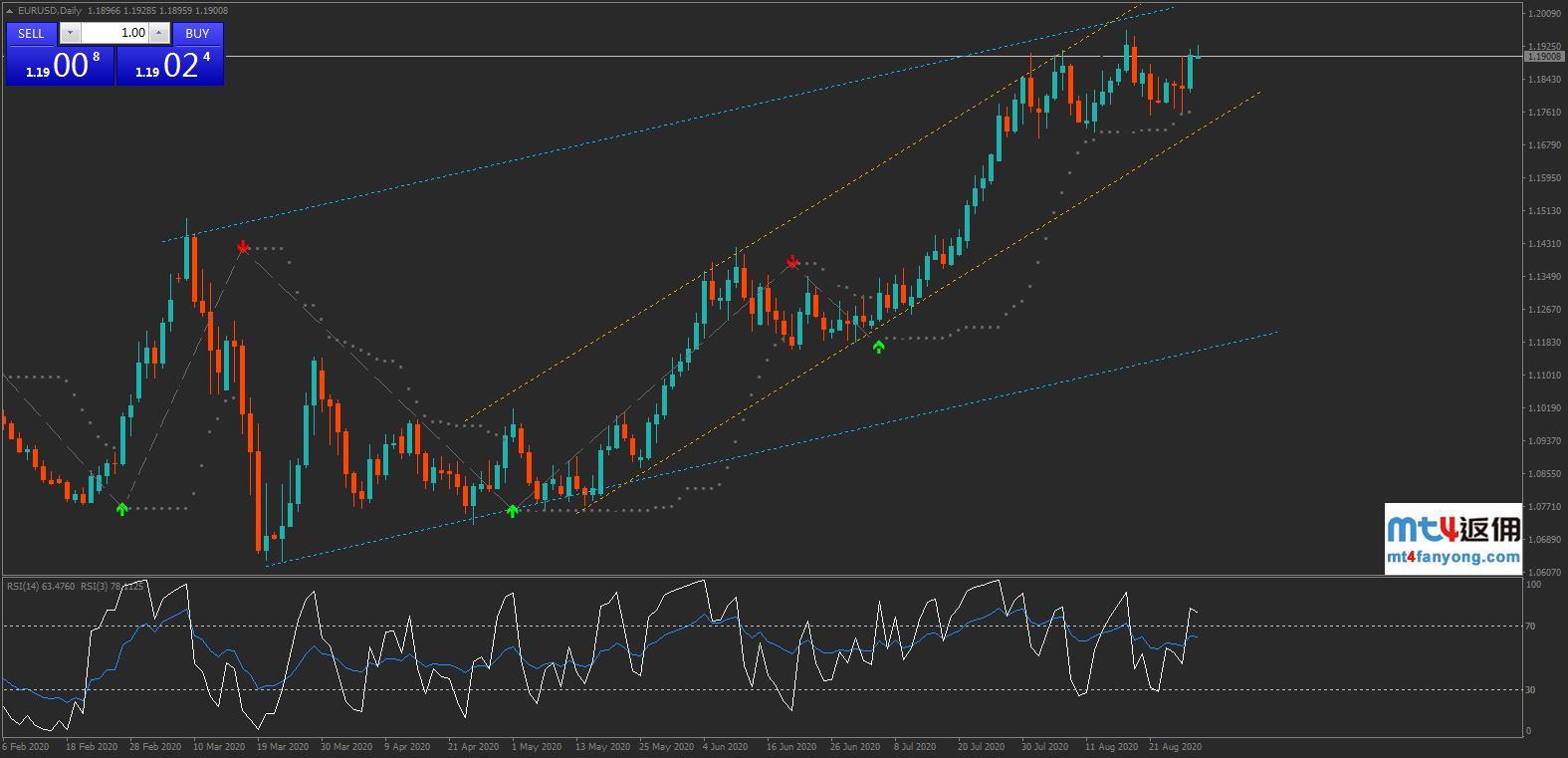The width and height of the screenshot is (1568, 758).
Task: Select green buy arrow near late June 2020
Action: 878,347
